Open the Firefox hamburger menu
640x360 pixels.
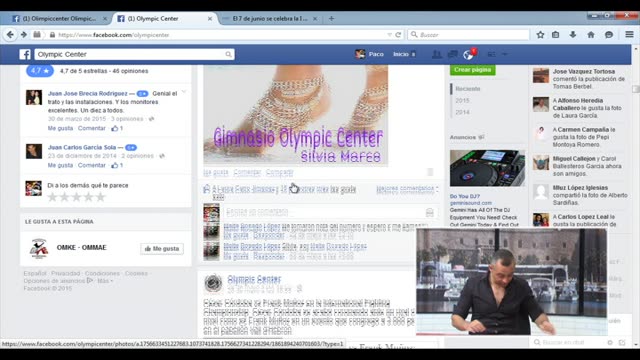(x=629, y=35)
